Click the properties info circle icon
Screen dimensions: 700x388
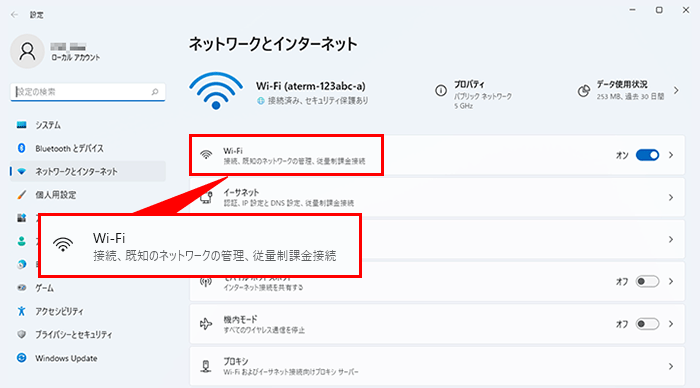click(x=441, y=91)
